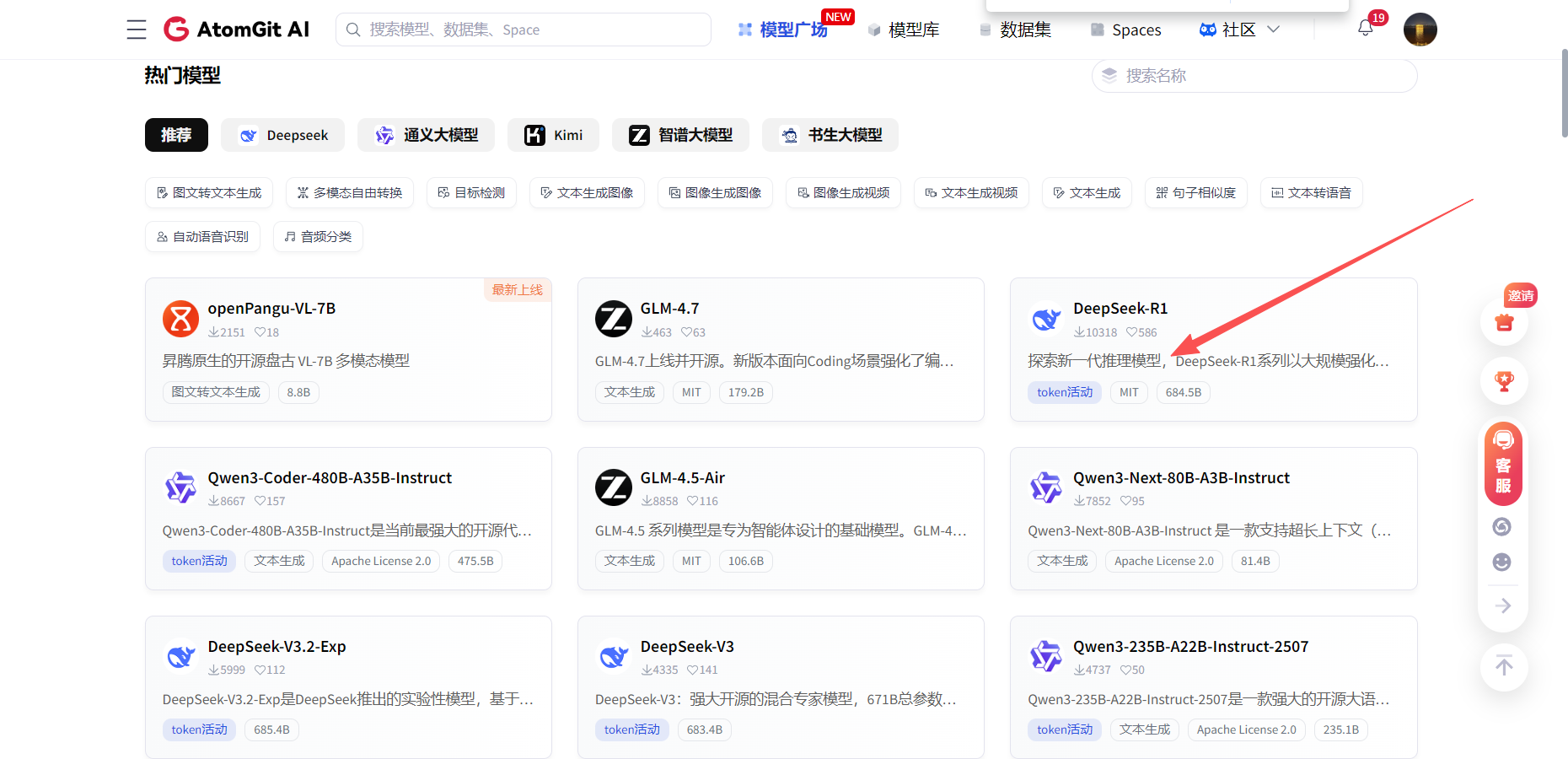Image resolution: width=1568 pixels, height=759 pixels.
Task: Select the Deepseek category tab
Action: coord(283,135)
